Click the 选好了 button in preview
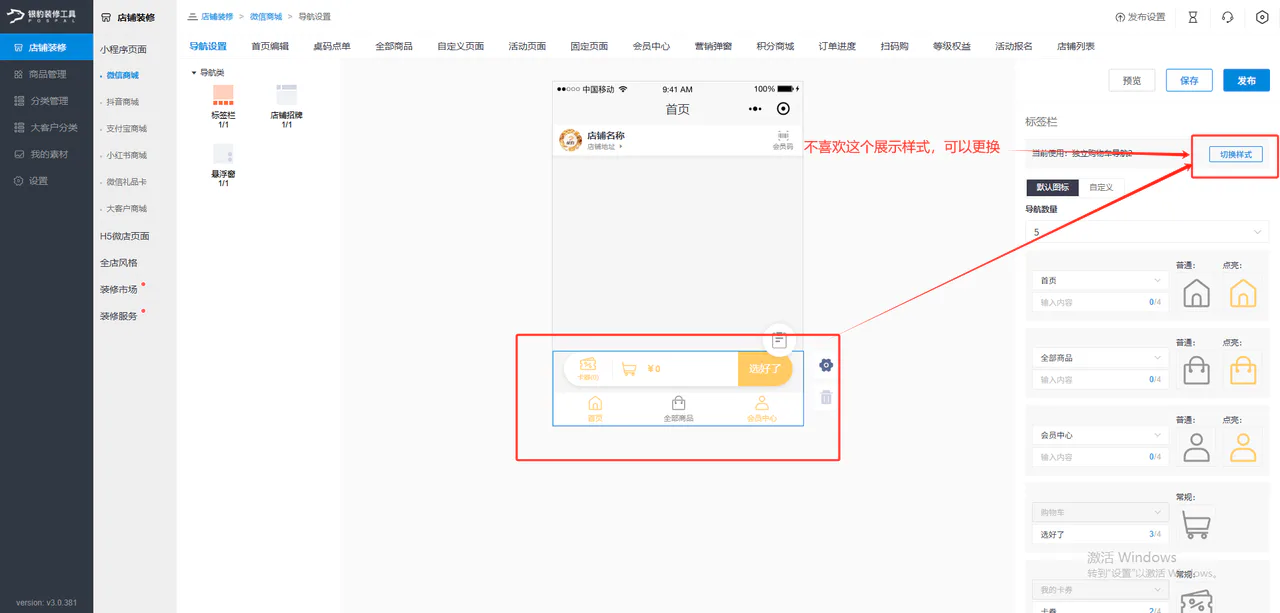The height and width of the screenshot is (613, 1280). 765,369
